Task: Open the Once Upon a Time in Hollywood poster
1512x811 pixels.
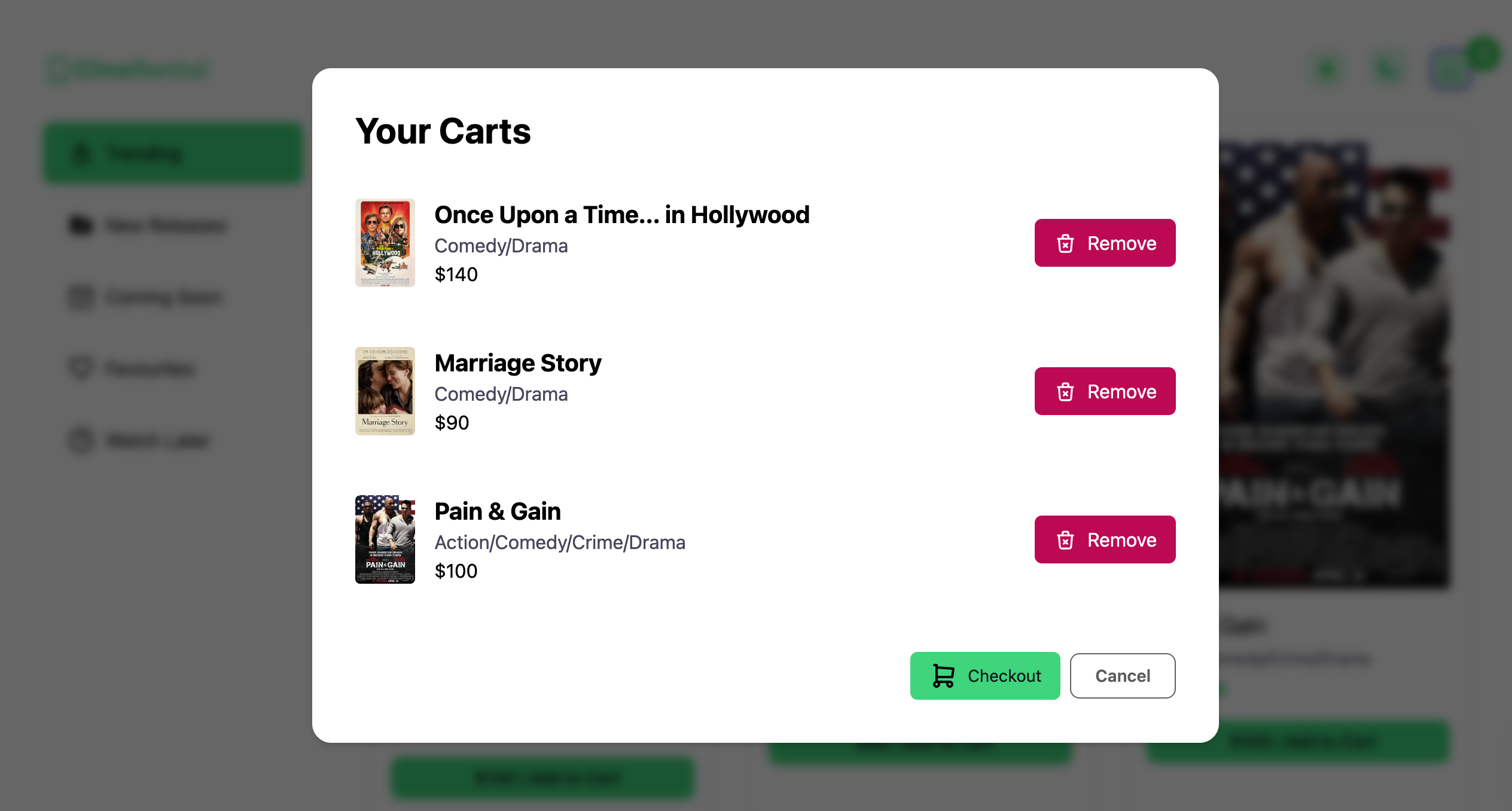Action: (x=385, y=243)
